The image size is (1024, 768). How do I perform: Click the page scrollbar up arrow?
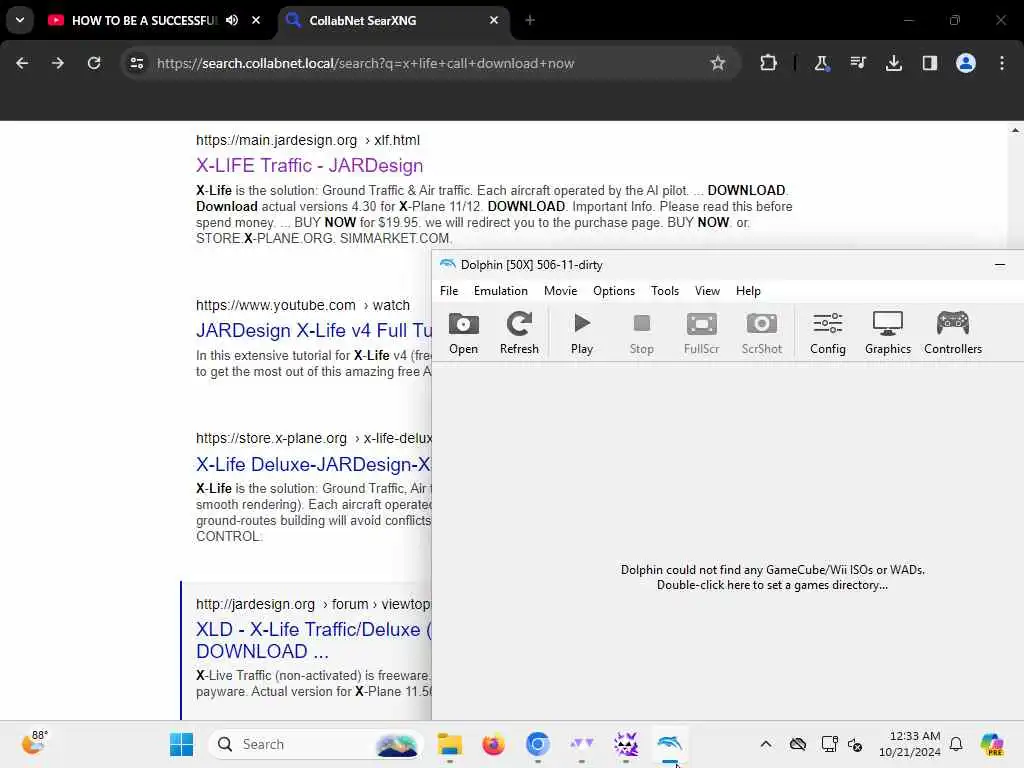click(1015, 130)
